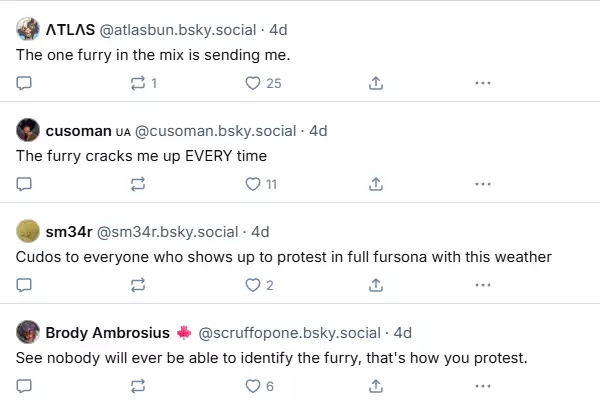
Task: View sm34r's yellow profile avatar
Action: coord(28,231)
